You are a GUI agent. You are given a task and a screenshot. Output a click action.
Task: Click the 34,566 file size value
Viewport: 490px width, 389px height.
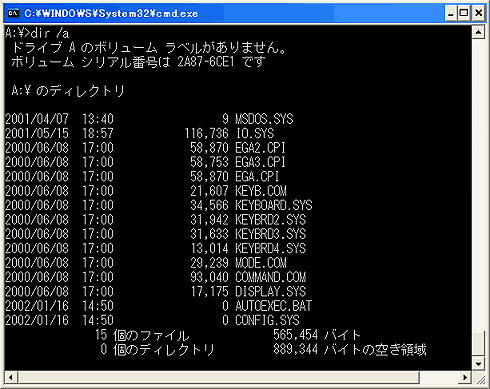pos(210,205)
